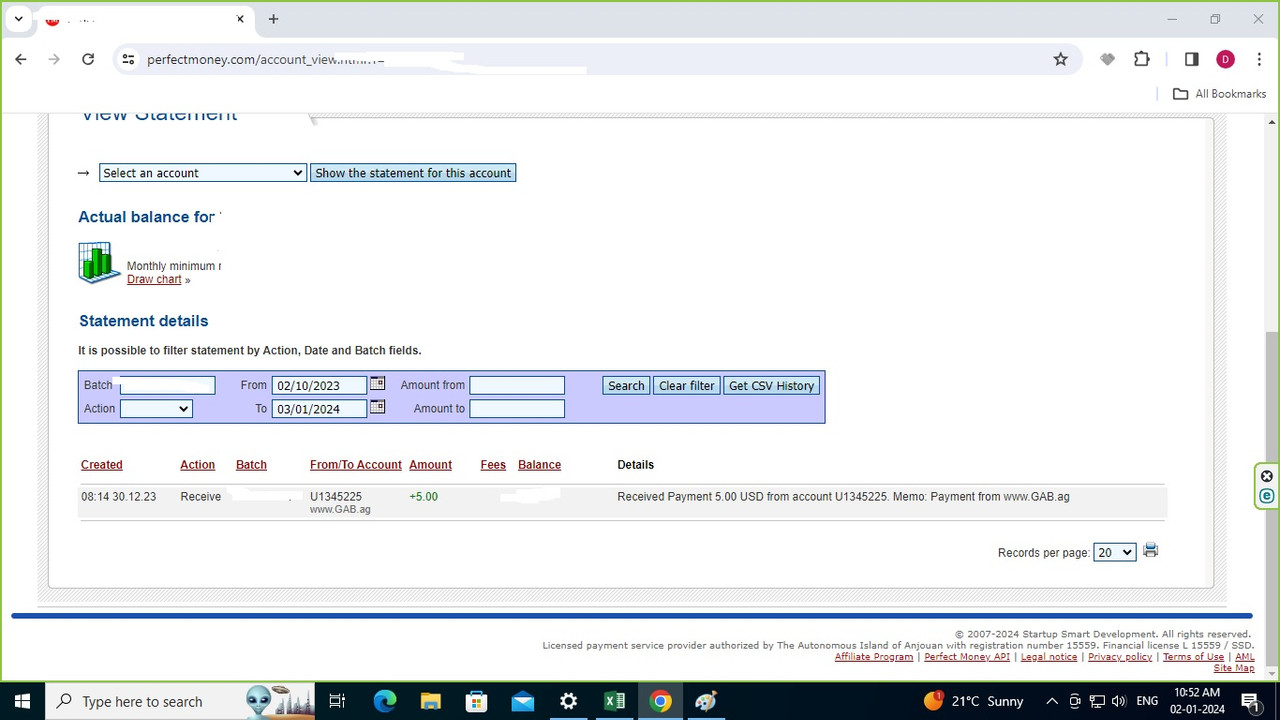
Task: Open calendar picker for From date
Action: tap(378, 384)
